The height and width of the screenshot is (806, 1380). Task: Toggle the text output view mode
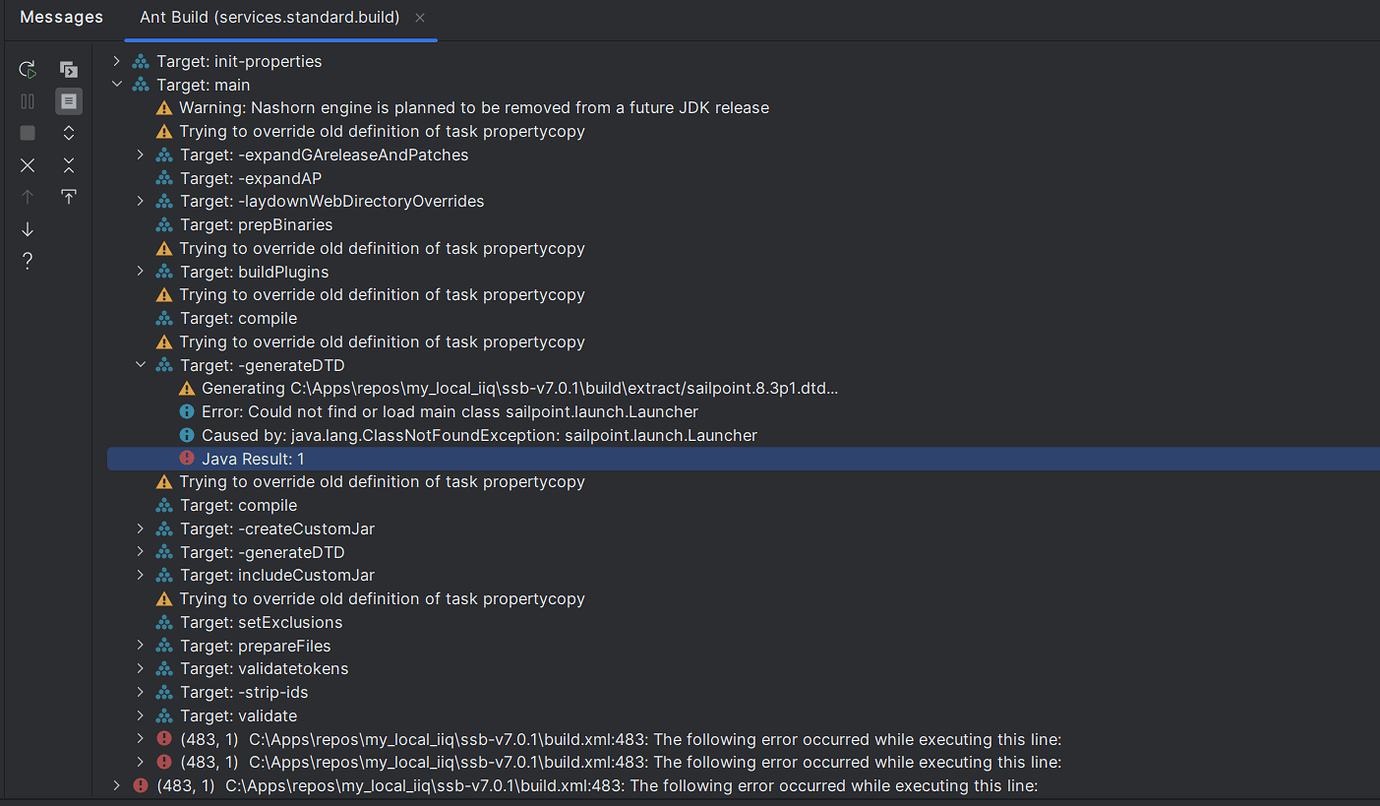coord(68,100)
